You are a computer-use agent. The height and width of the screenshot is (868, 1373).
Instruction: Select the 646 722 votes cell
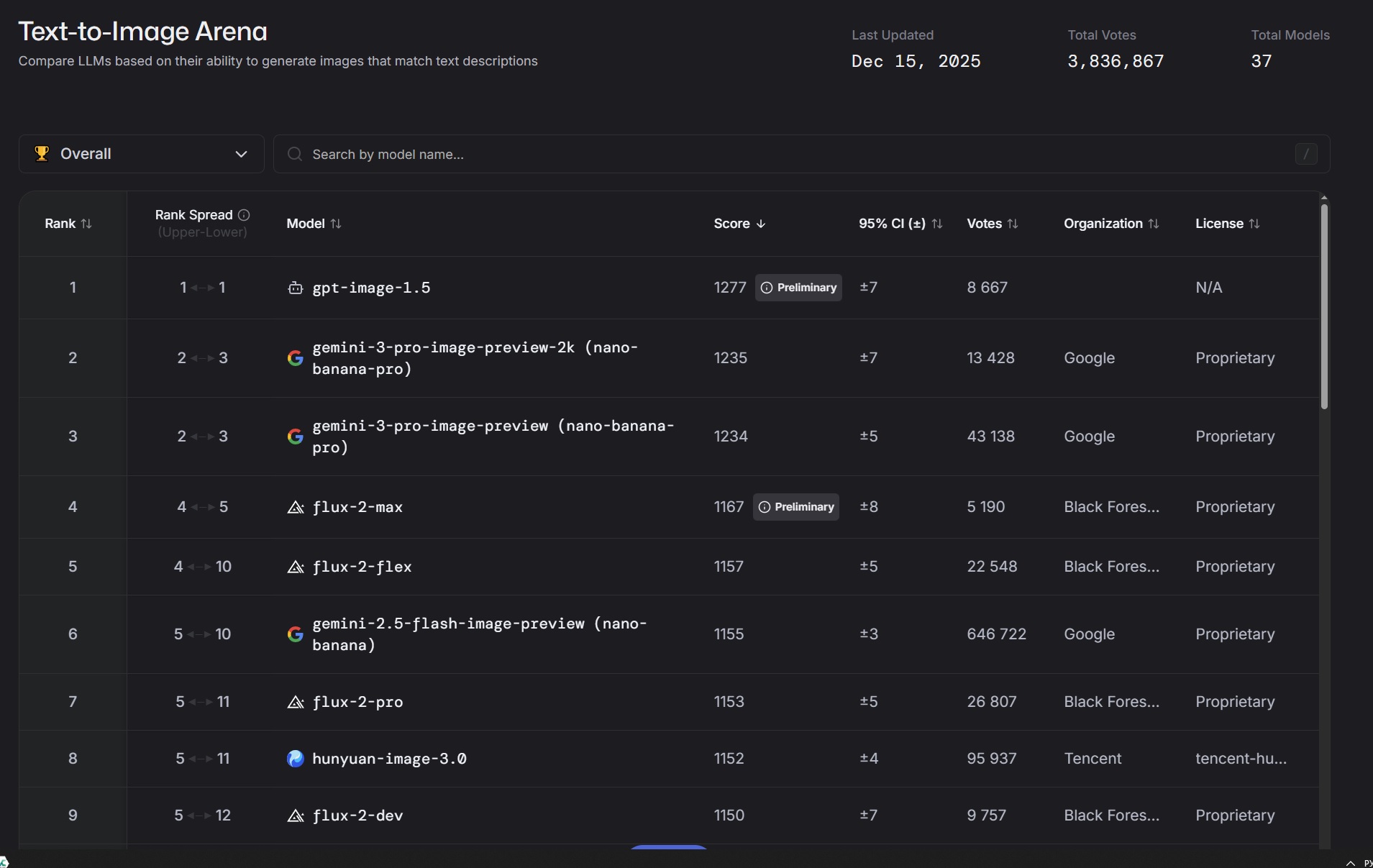coord(996,634)
